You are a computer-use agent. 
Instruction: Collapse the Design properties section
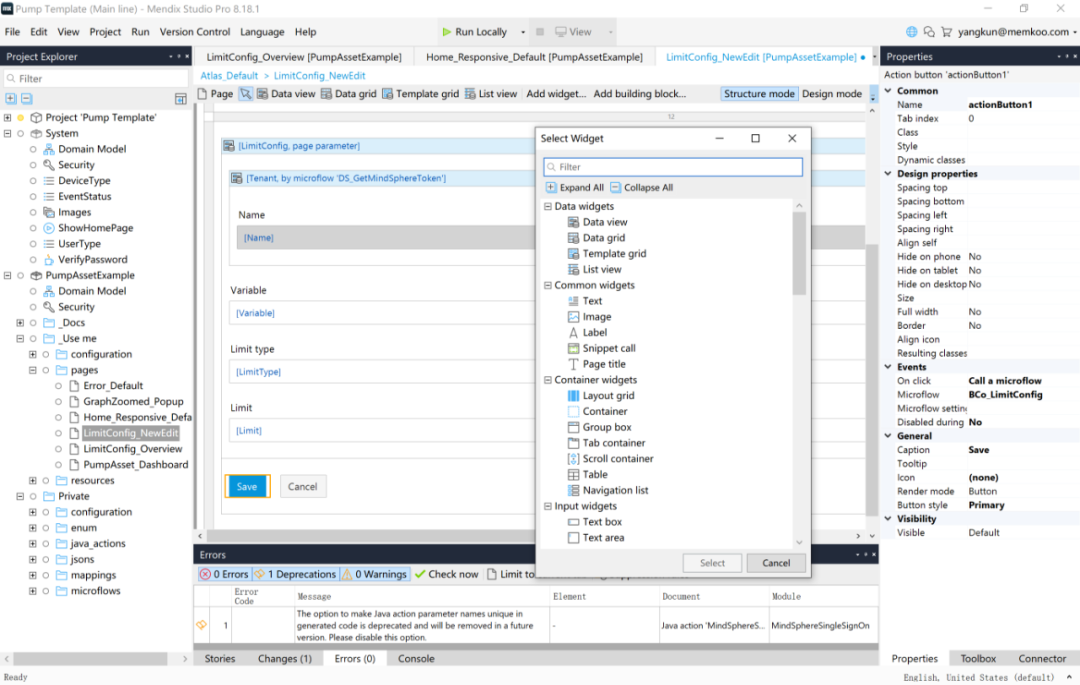888,173
